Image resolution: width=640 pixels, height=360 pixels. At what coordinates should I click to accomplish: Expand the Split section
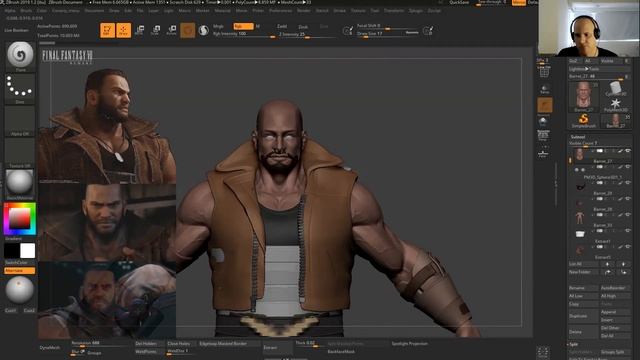coord(574,344)
